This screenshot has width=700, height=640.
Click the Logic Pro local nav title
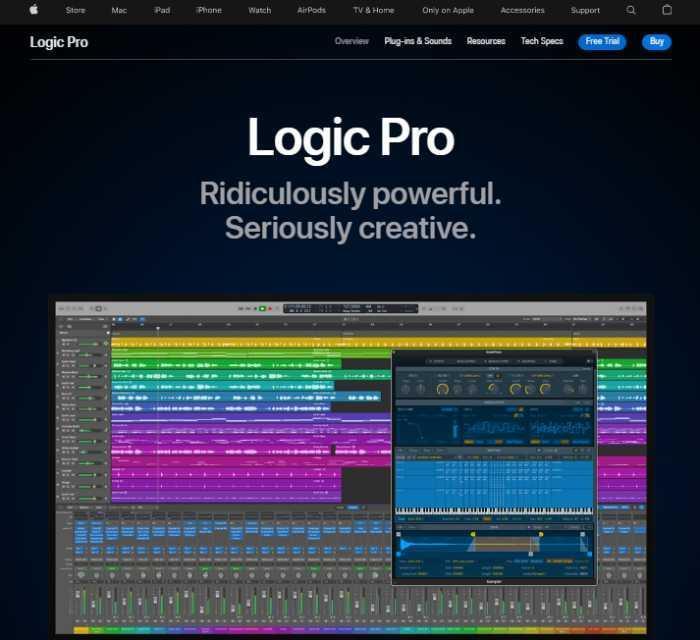click(59, 42)
